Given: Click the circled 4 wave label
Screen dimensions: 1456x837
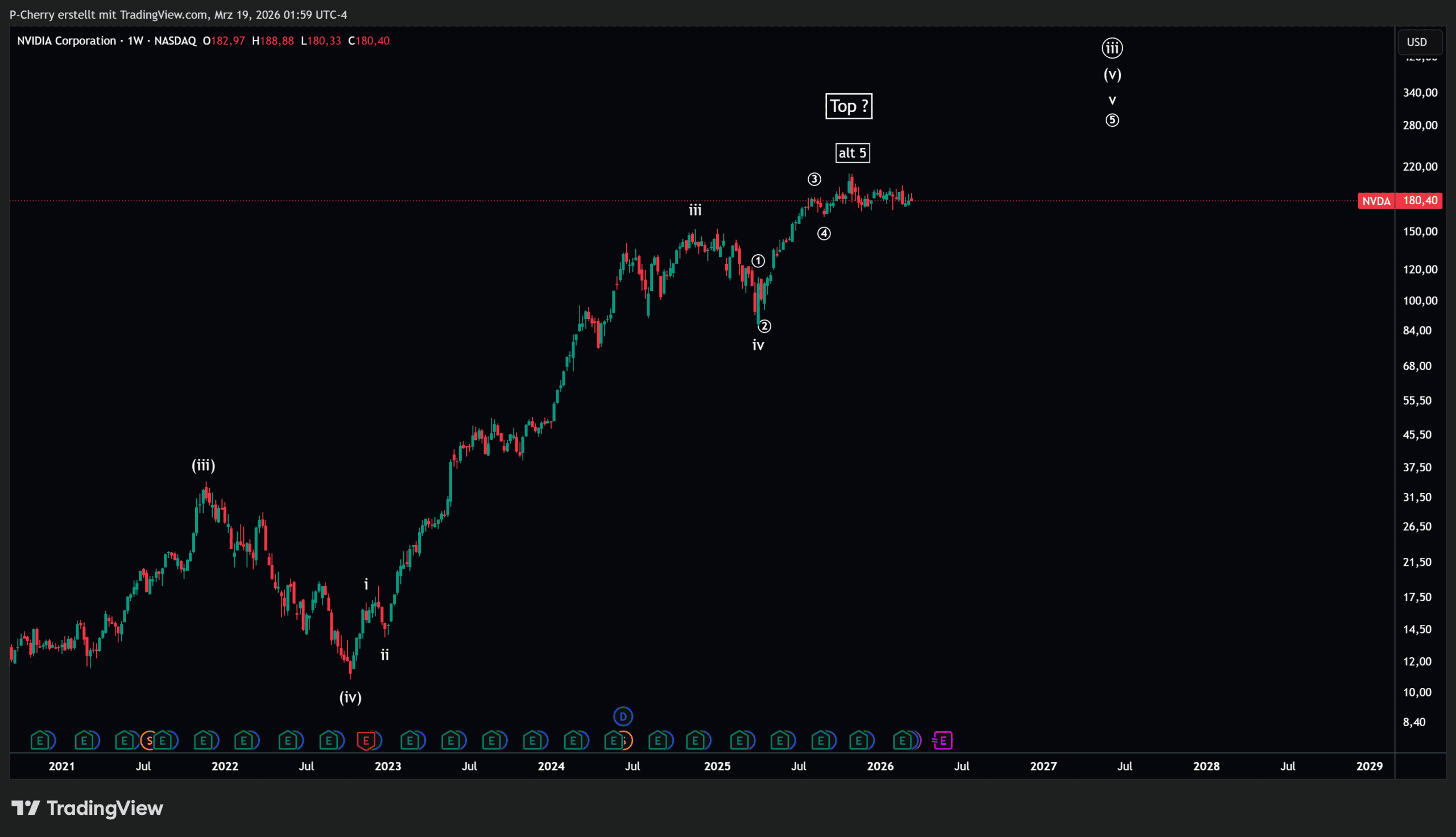Looking at the screenshot, I should point(824,233).
